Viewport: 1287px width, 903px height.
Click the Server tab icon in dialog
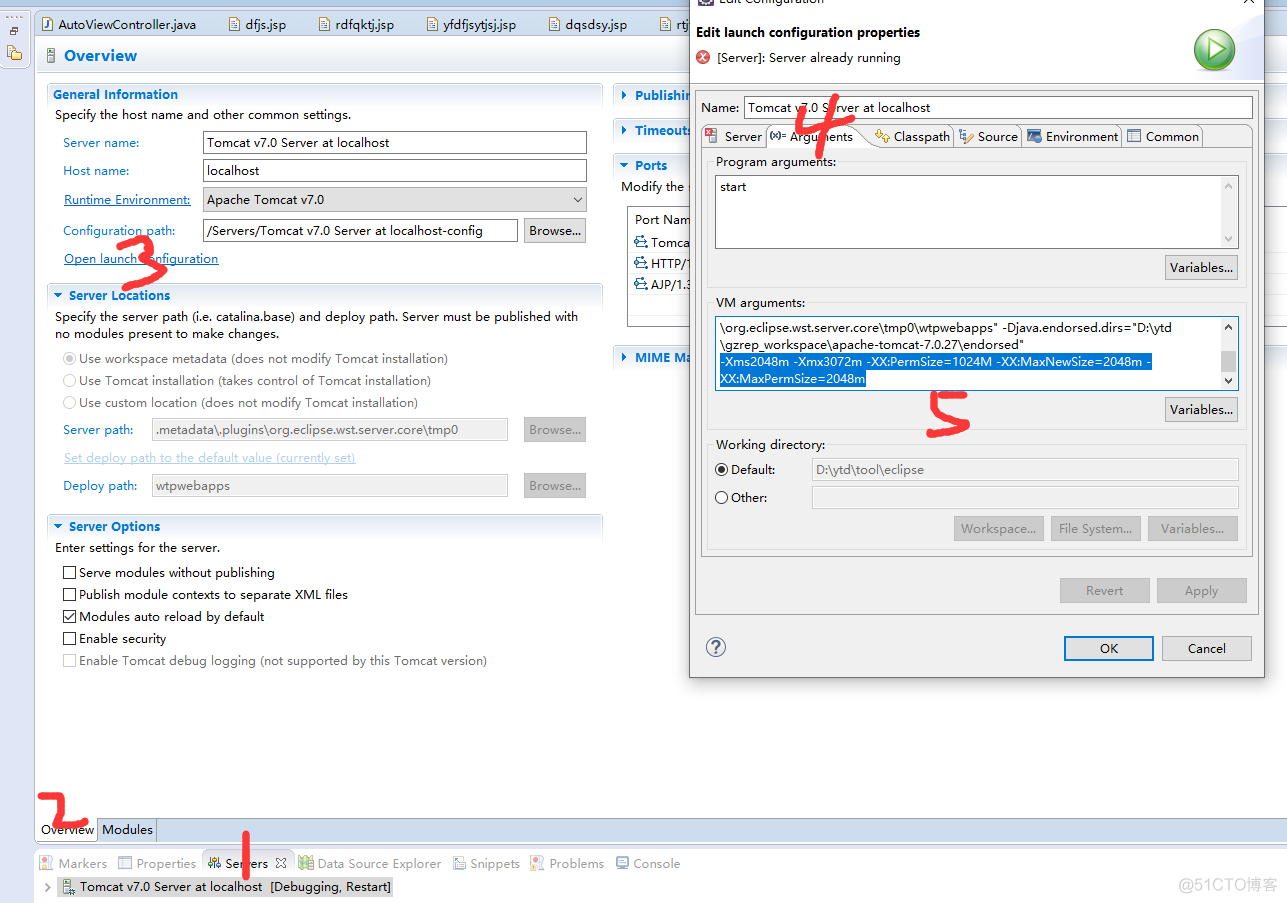point(713,136)
